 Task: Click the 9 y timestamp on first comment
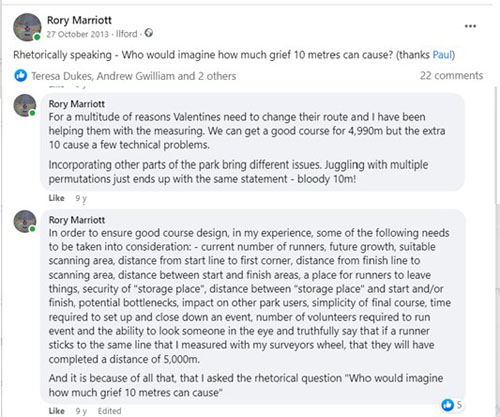[x=81, y=198]
